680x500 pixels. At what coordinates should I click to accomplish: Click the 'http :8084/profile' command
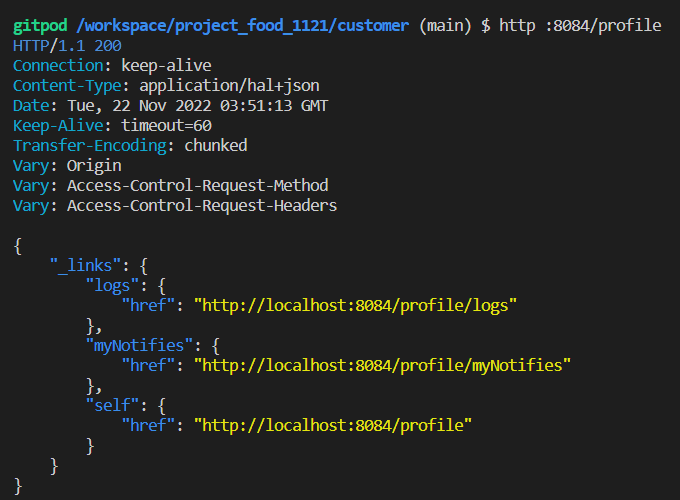click(580, 26)
